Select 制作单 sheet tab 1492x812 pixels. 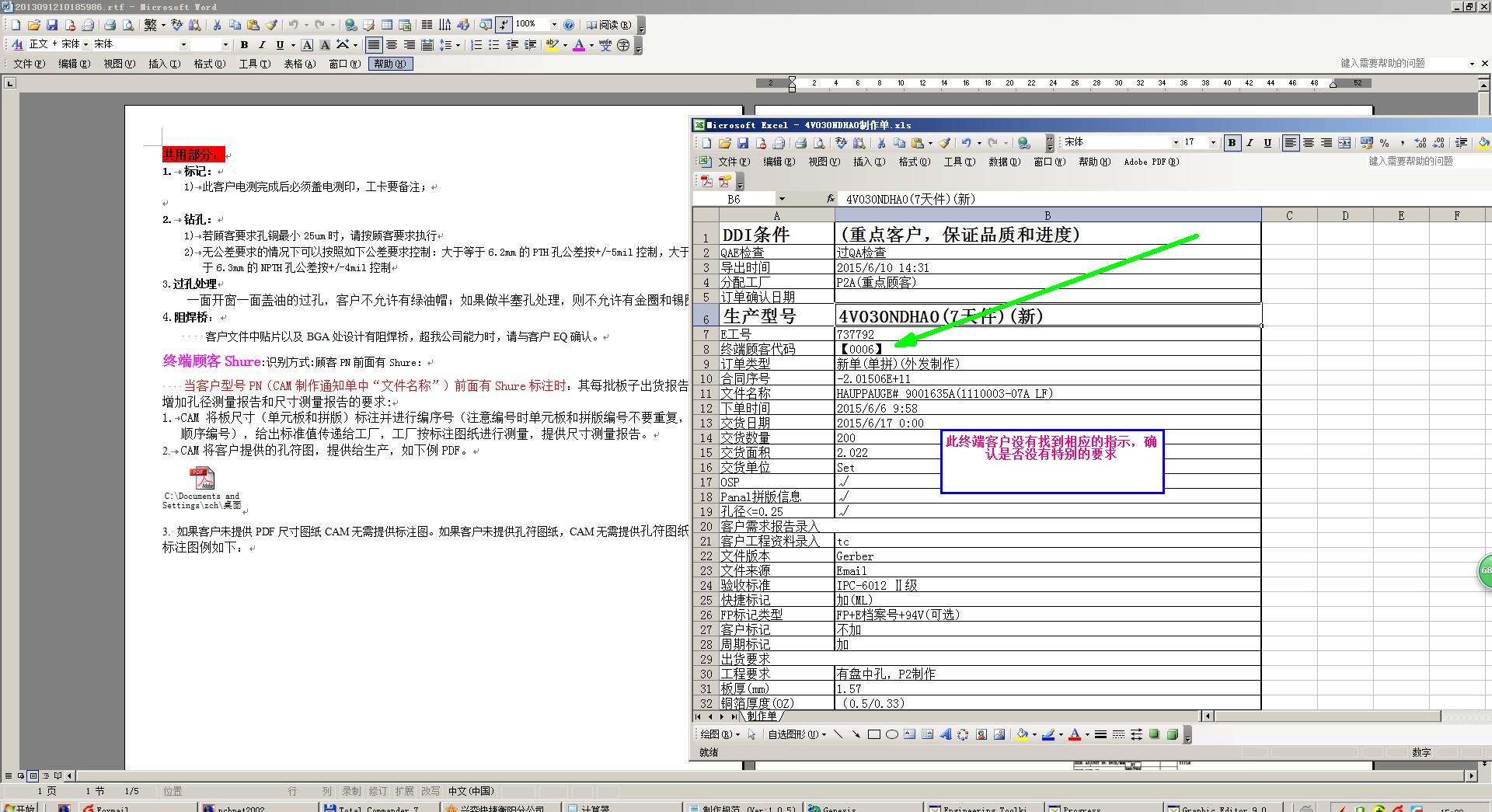click(762, 716)
